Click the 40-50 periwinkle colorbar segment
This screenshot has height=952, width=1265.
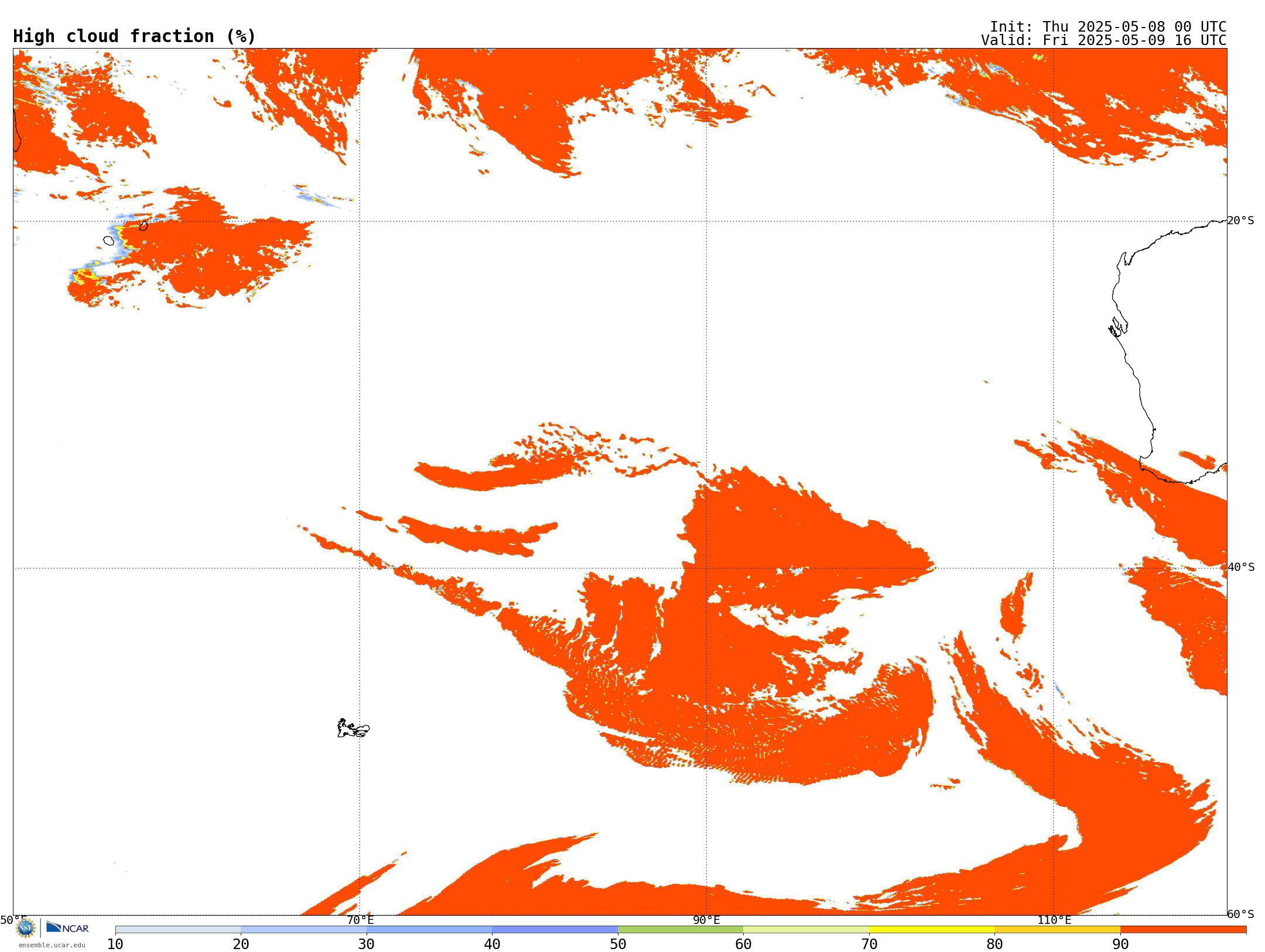pyautogui.click(x=555, y=930)
